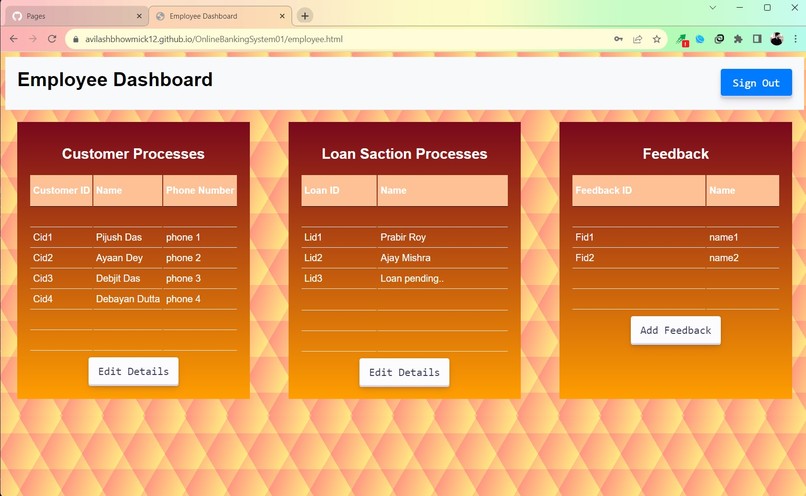Image resolution: width=806 pixels, height=496 pixels.
Task: Click Edit Details under Loan Saction Processes
Action: [x=404, y=372]
